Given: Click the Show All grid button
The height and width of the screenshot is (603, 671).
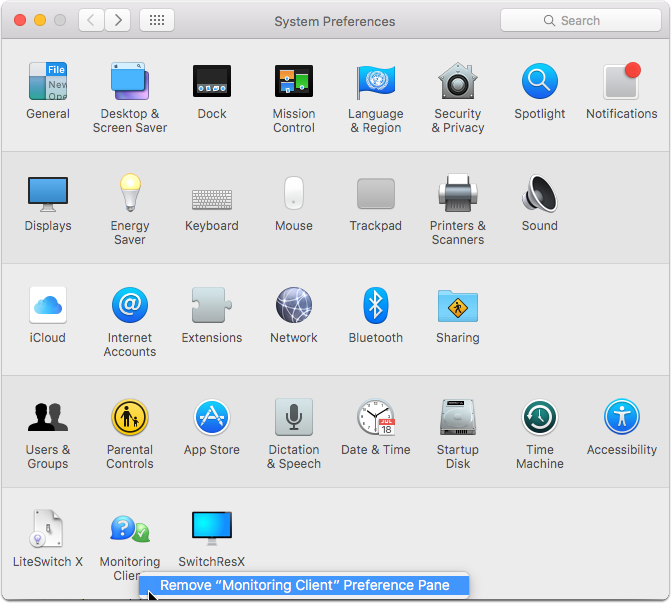Looking at the screenshot, I should tap(157, 20).
